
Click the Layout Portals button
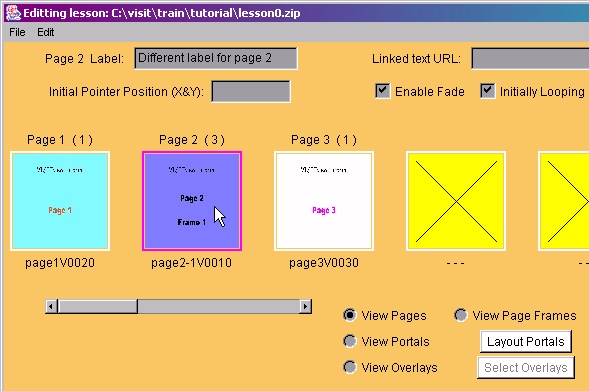point(526,341)
